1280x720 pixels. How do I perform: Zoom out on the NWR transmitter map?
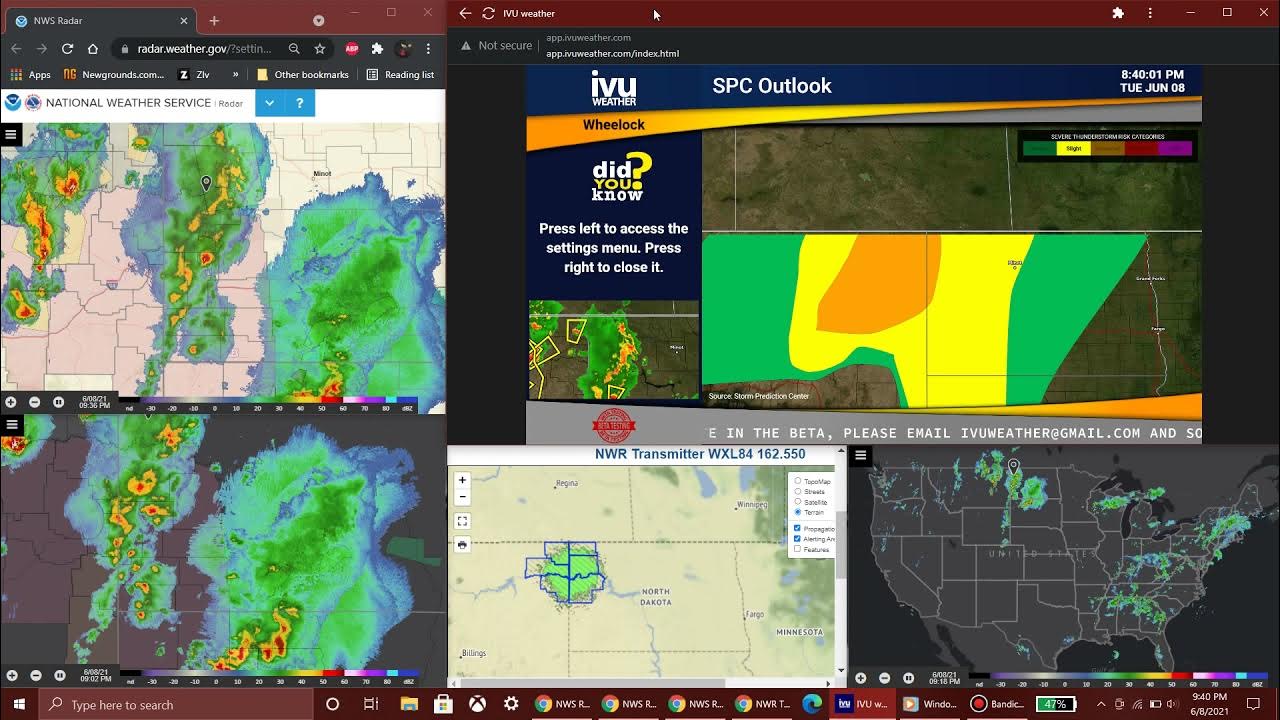(x=462, y=497)
